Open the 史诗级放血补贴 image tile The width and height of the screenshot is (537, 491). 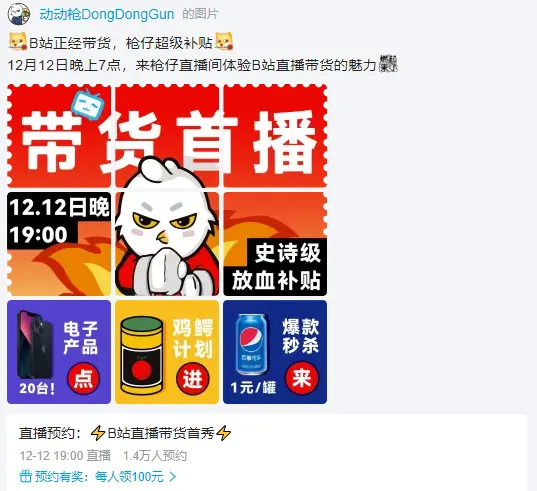click(x=275, y=244)
